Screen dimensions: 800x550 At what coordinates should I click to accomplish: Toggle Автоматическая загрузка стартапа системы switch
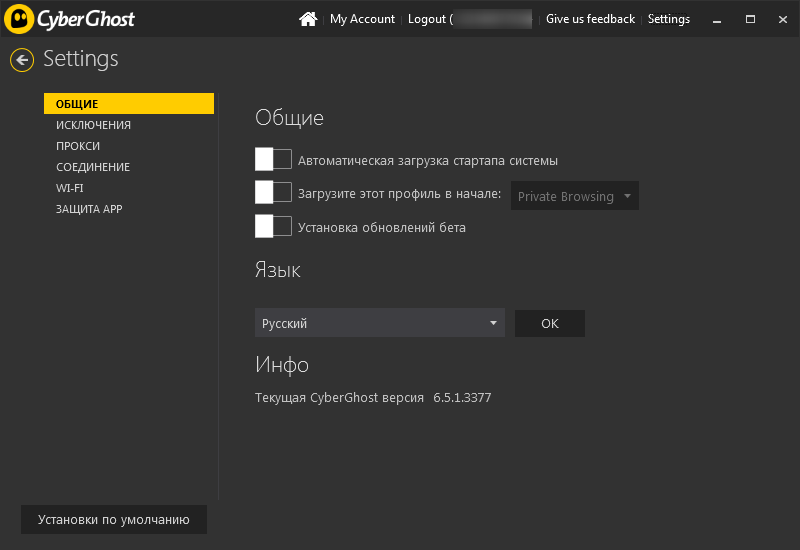click(x=273, y=159)
